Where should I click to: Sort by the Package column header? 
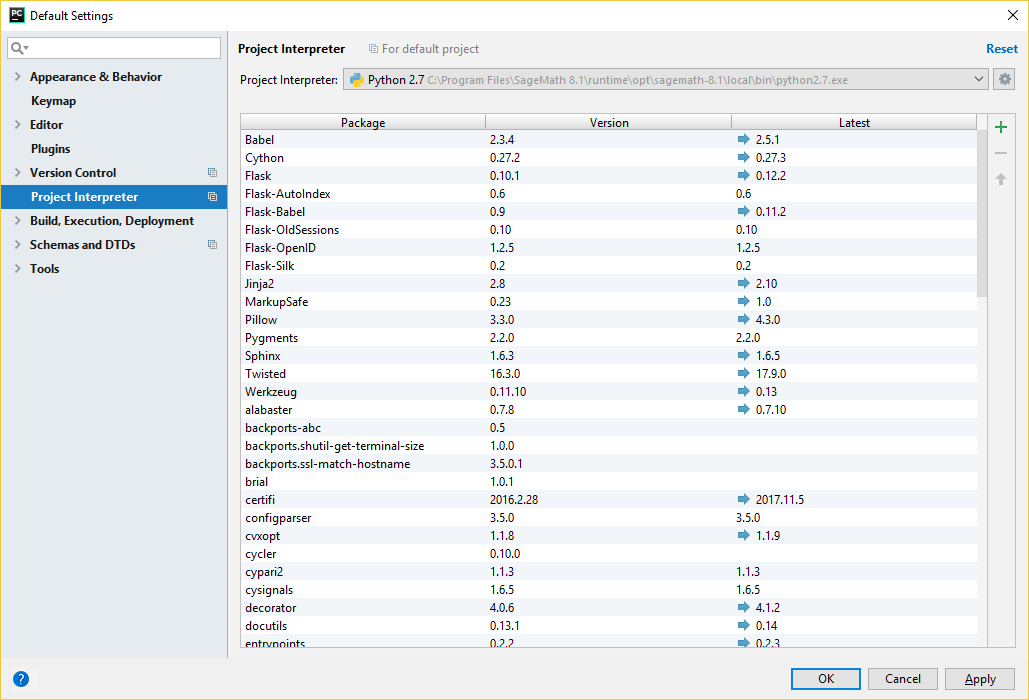click(362, 123)
